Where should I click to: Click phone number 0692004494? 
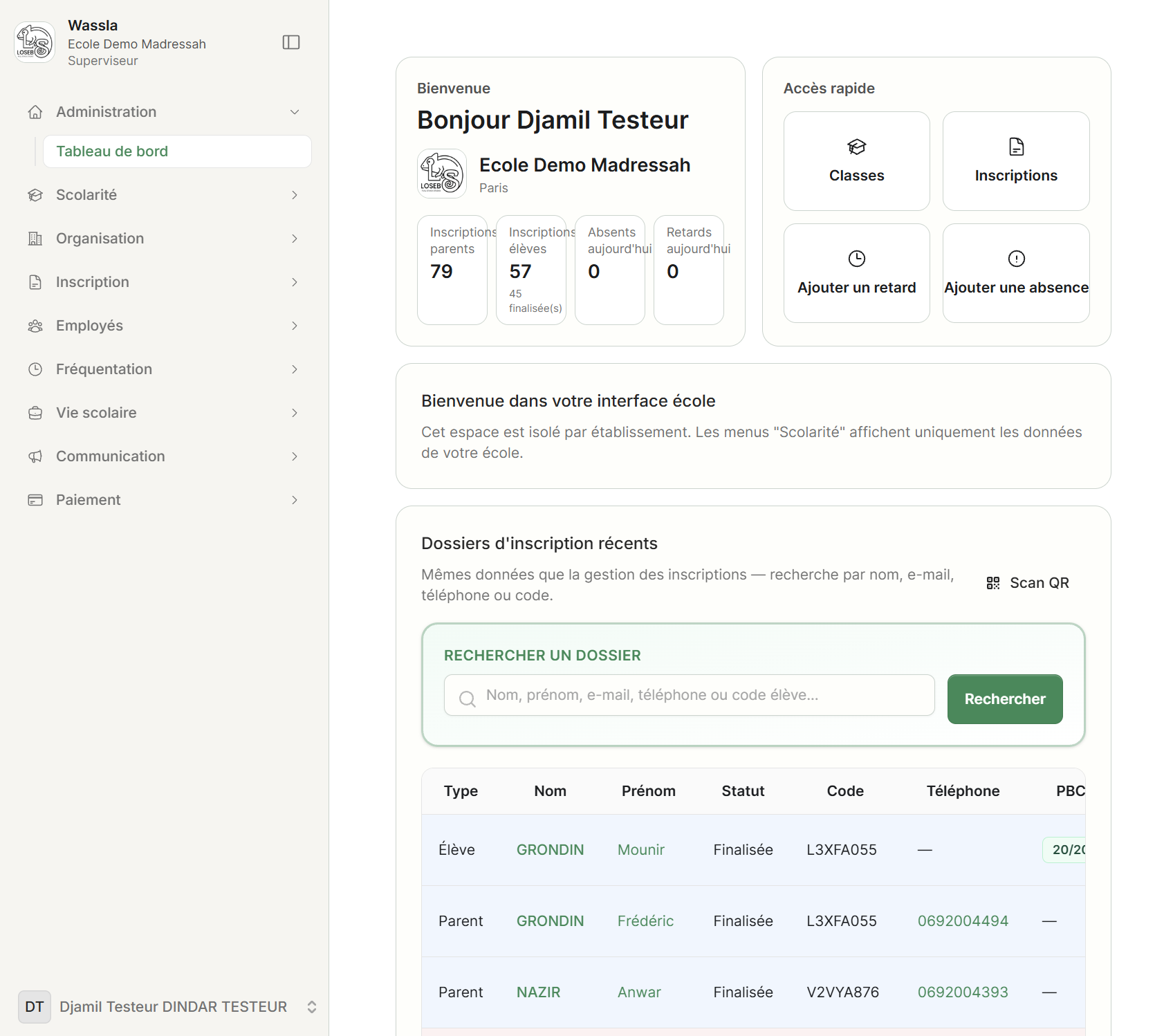coord(963,921)
